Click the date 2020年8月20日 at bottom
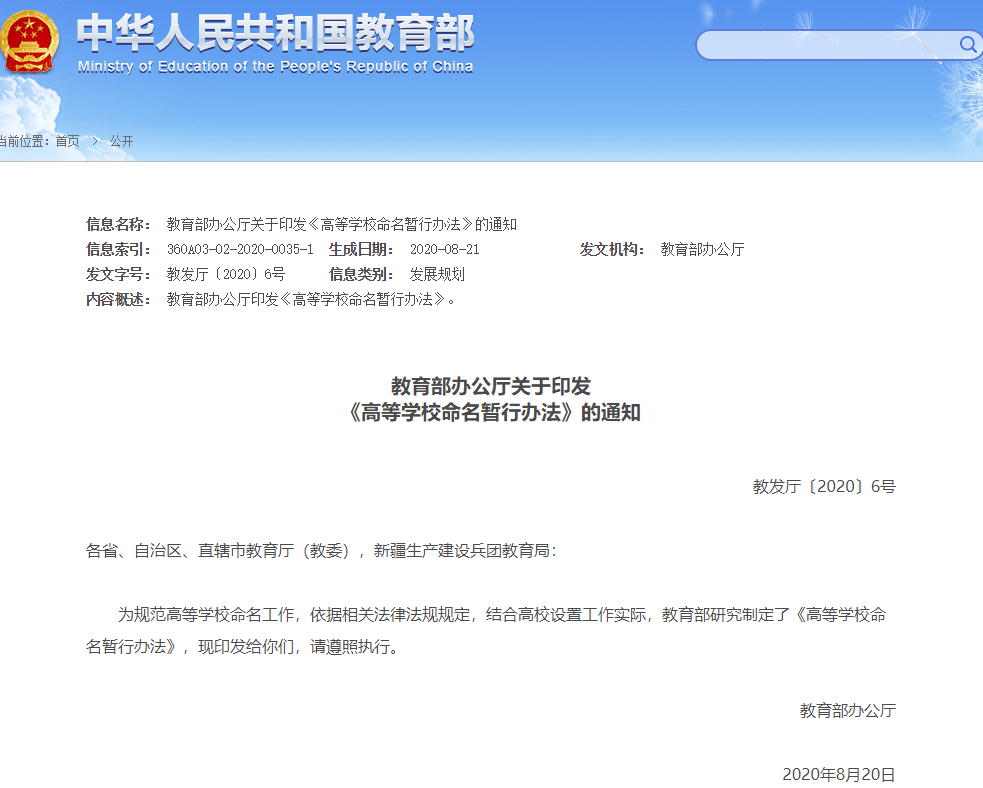Image resolution: width=983 pixels, height=788 pixels. click(840, 772)
